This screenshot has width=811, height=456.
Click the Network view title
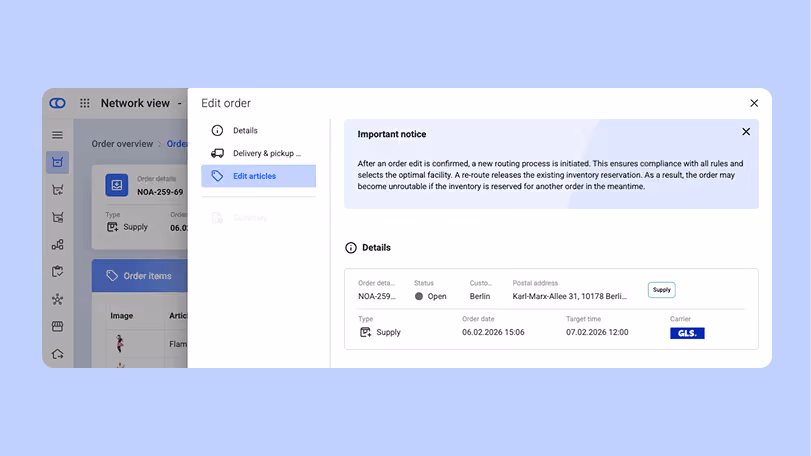click(135, 103)
